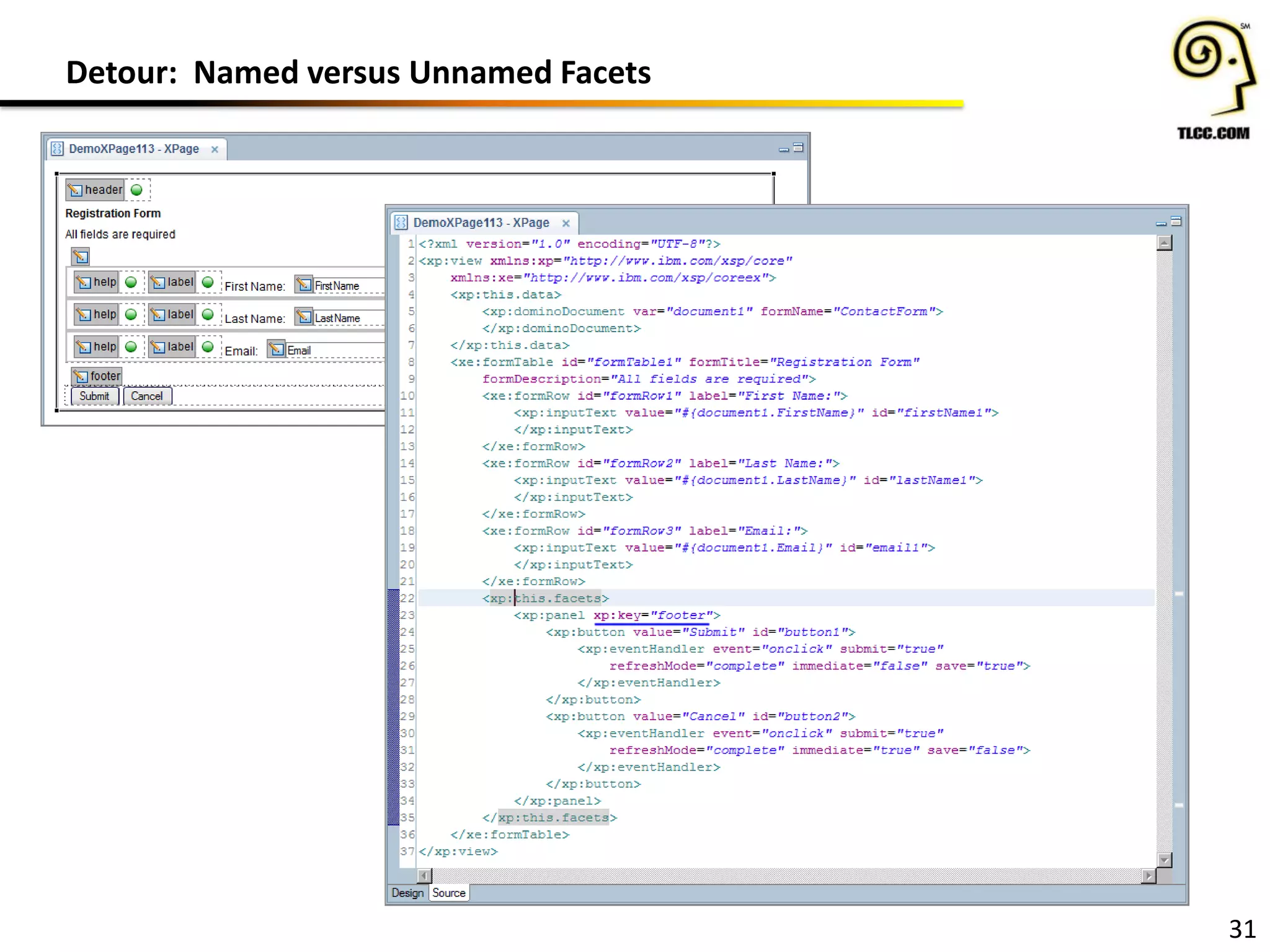Click the Email input field
Viewport: 1270px width, 952px height.
click(335, 350)
